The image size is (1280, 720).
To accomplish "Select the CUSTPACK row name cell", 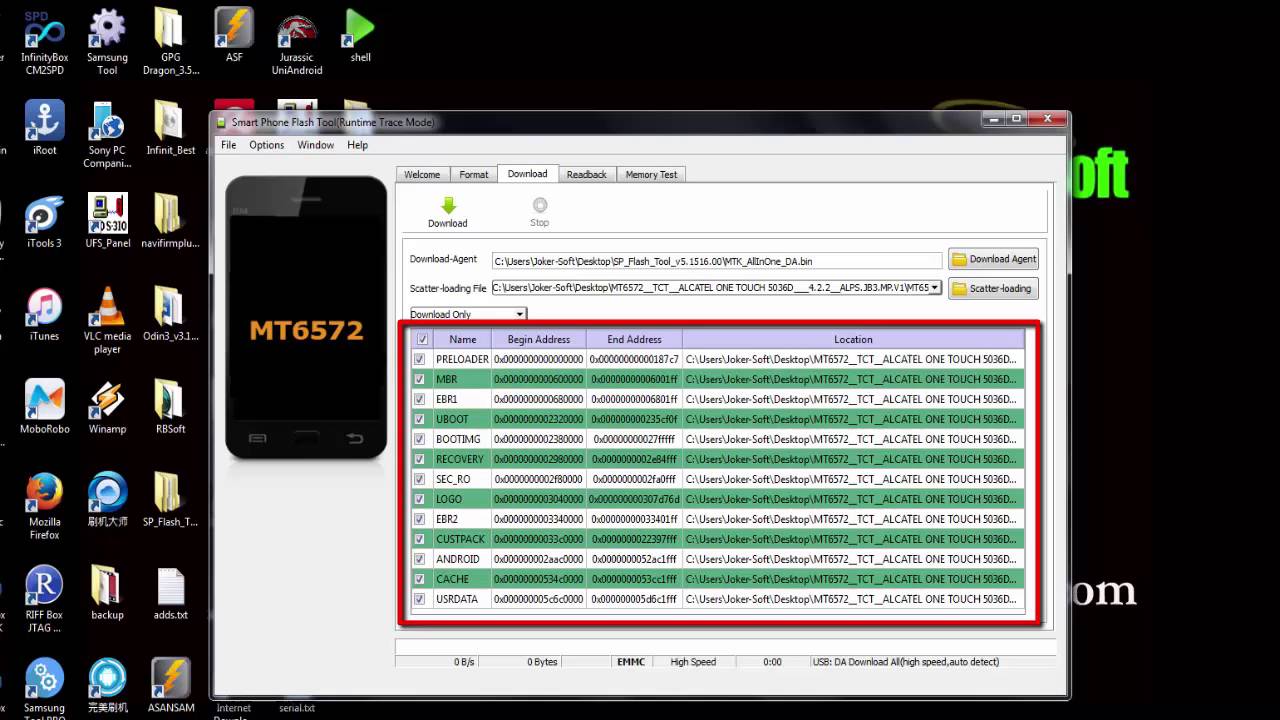I will [x=461, y=539].
